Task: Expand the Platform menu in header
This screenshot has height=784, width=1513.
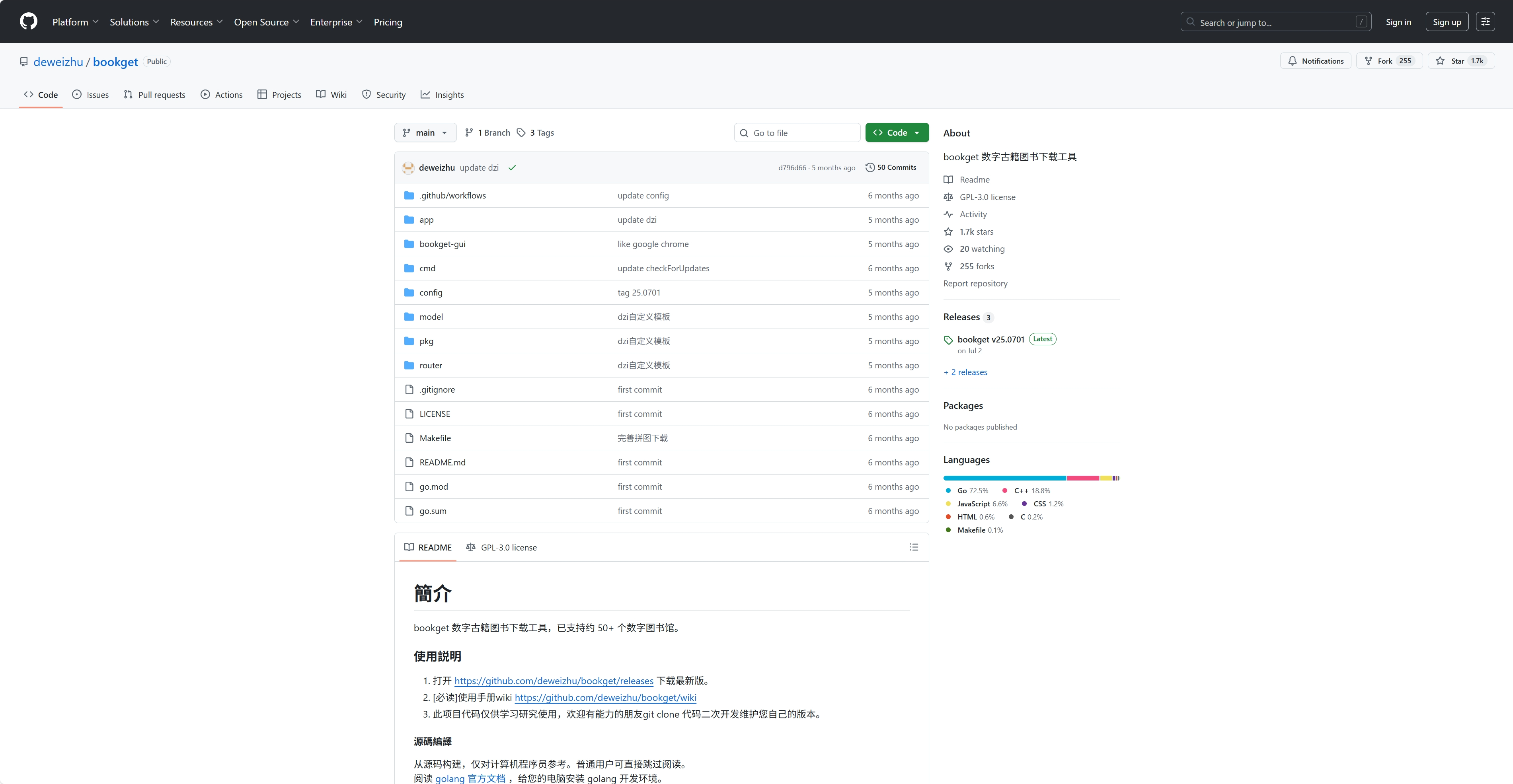Action: 75,22
